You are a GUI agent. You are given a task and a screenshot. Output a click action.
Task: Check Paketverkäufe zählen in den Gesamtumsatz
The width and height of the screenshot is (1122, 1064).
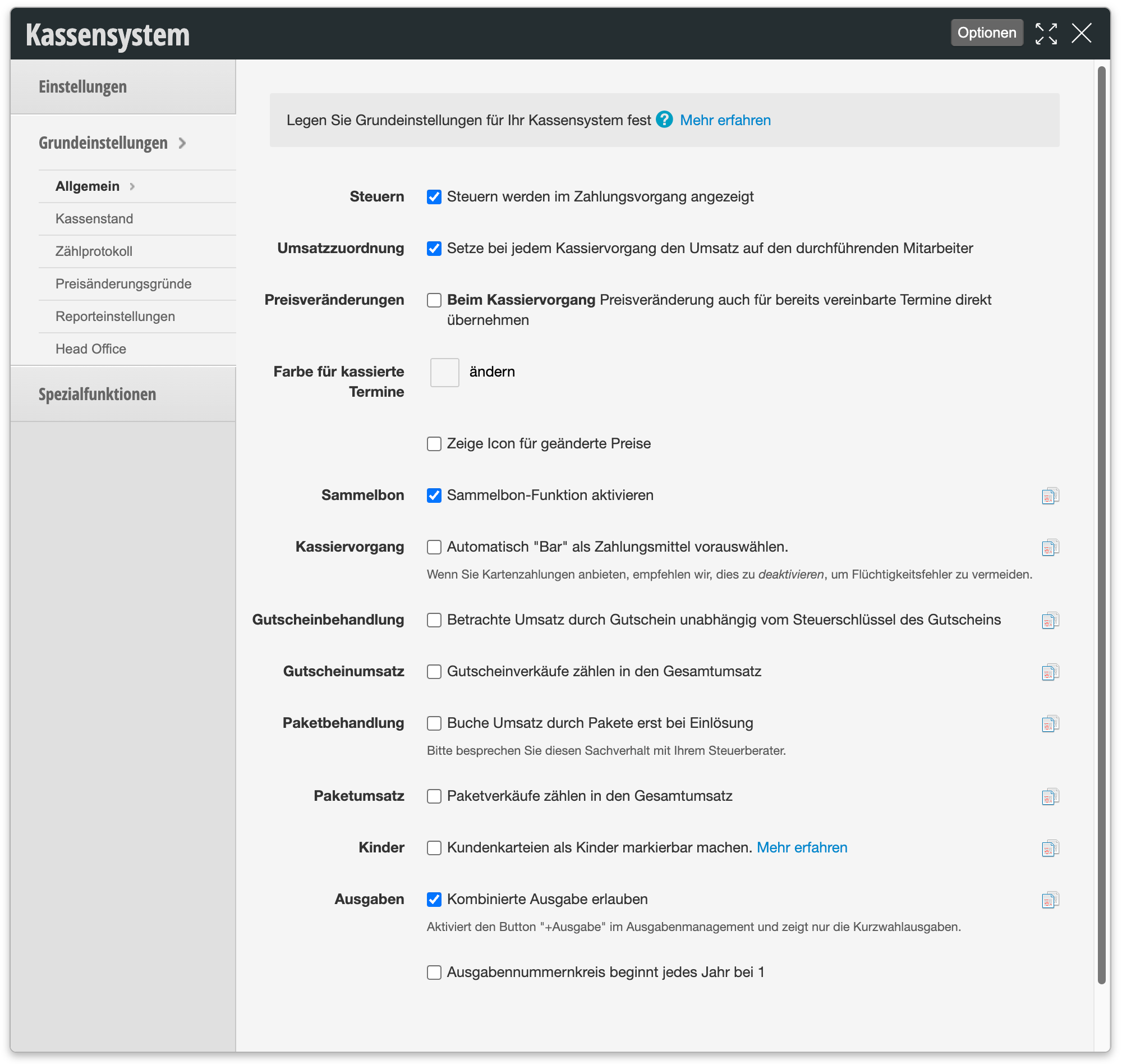[x=434, y=796]
